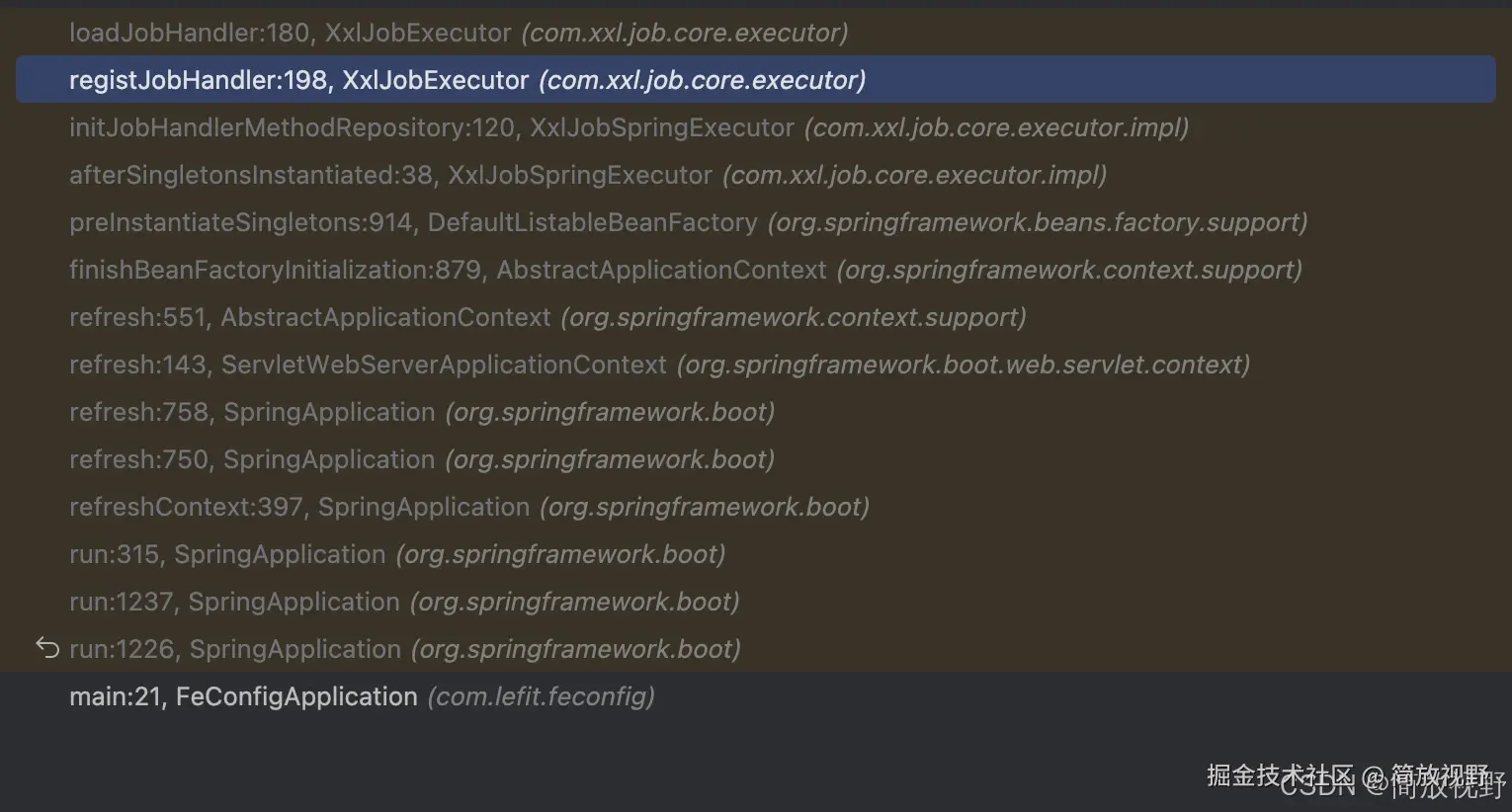Pick the refresh:750 SpringApplication frame
Image resolution: width=1512 pixels, height=812 pixels.
coord(252,459)
